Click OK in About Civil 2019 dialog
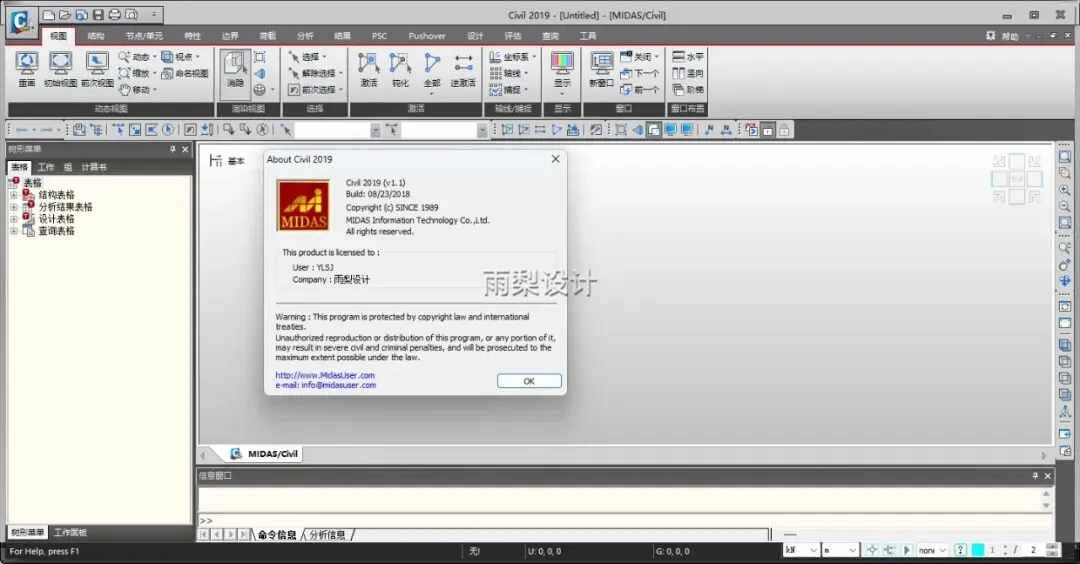The height and width of the screenshot is (564, 1080). point(529,381)
